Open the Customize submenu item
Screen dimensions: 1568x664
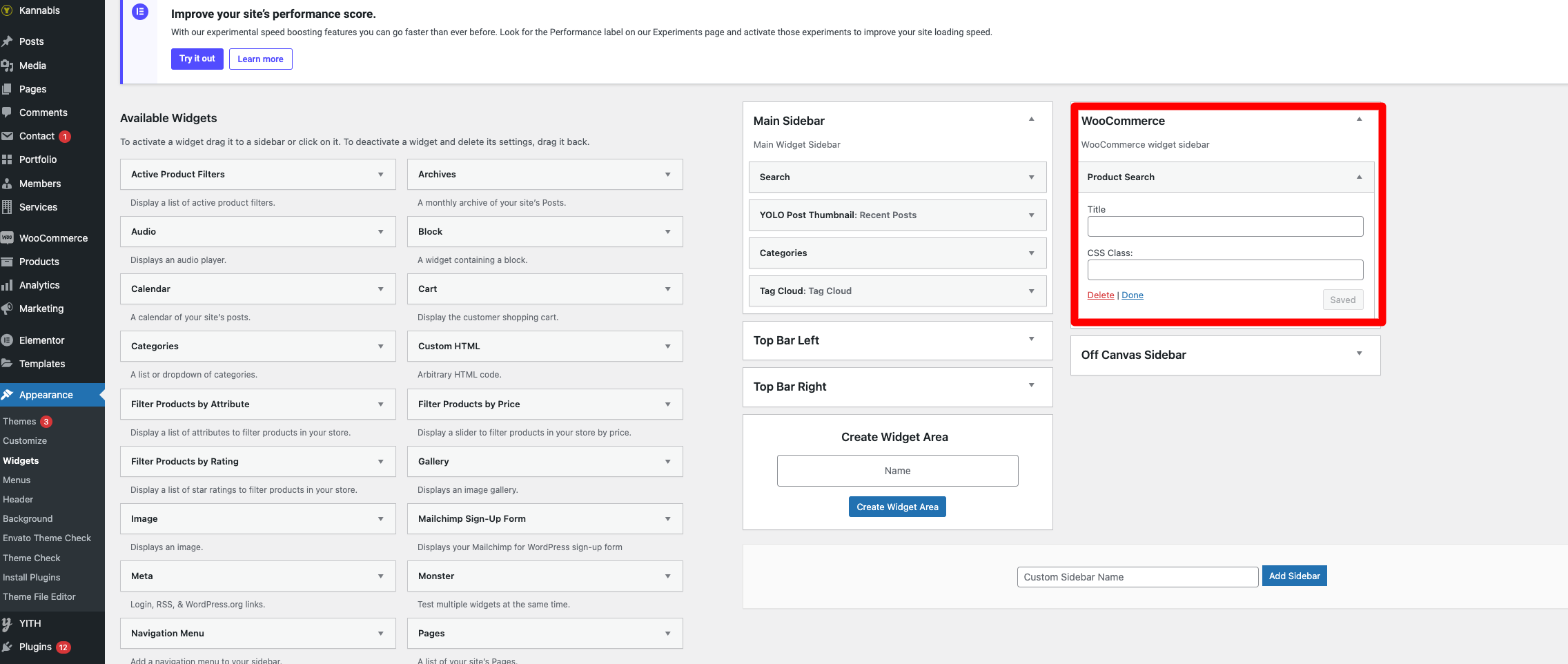[25, 440]
